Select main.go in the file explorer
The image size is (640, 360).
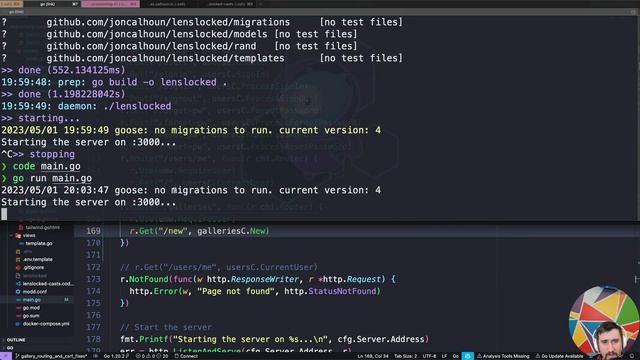tap(31, 300)
